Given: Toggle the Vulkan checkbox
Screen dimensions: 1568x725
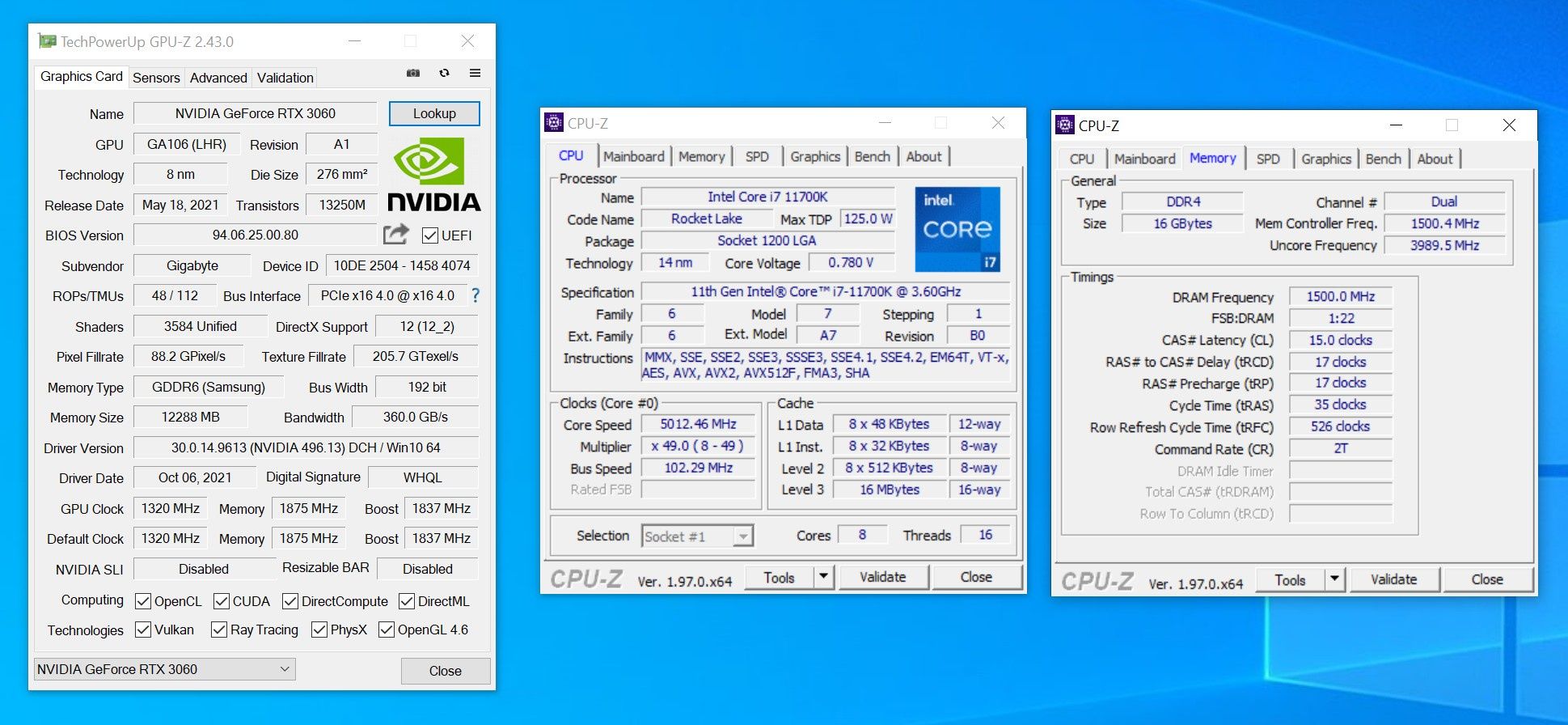Looking at the screenshot, I should (143, 630).
